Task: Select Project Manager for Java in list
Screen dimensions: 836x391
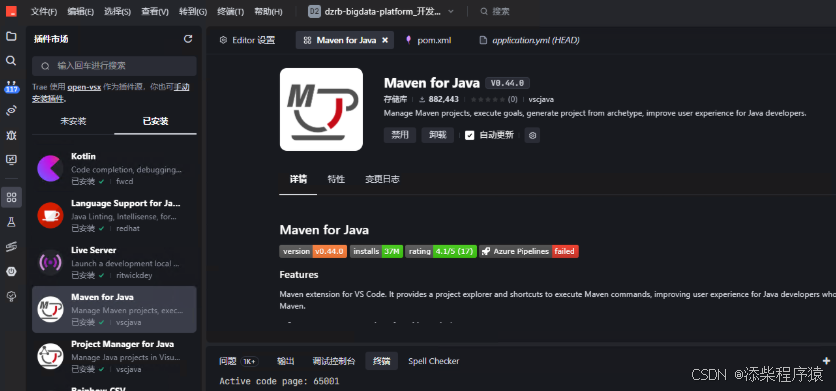Action: coord(114,356)
